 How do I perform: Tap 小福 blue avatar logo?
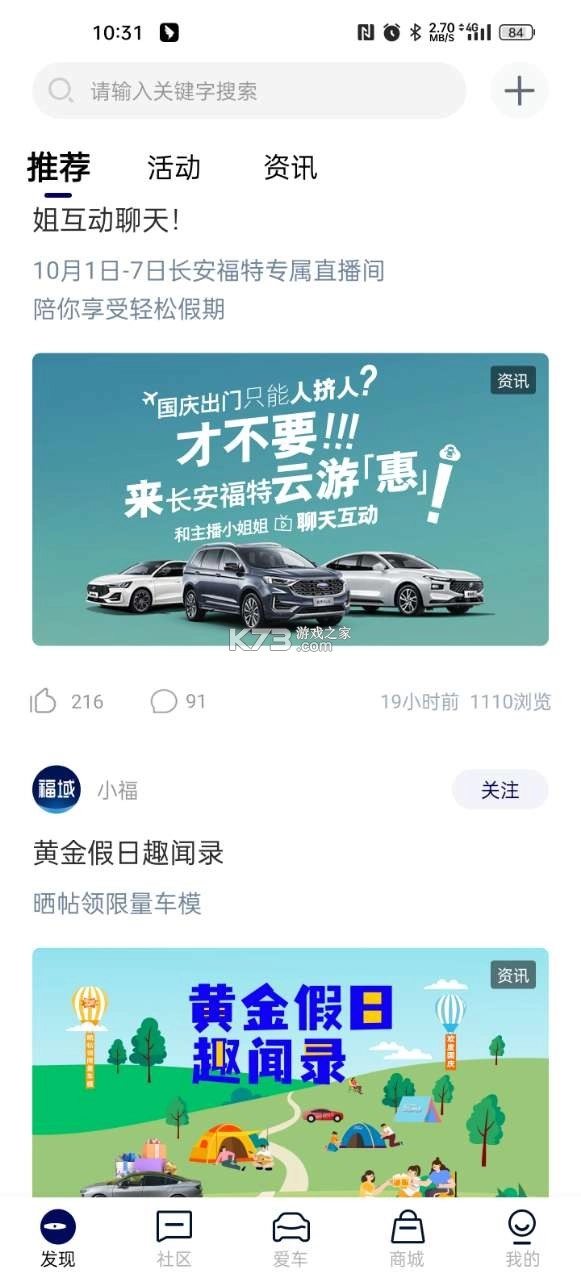(57, 790)
